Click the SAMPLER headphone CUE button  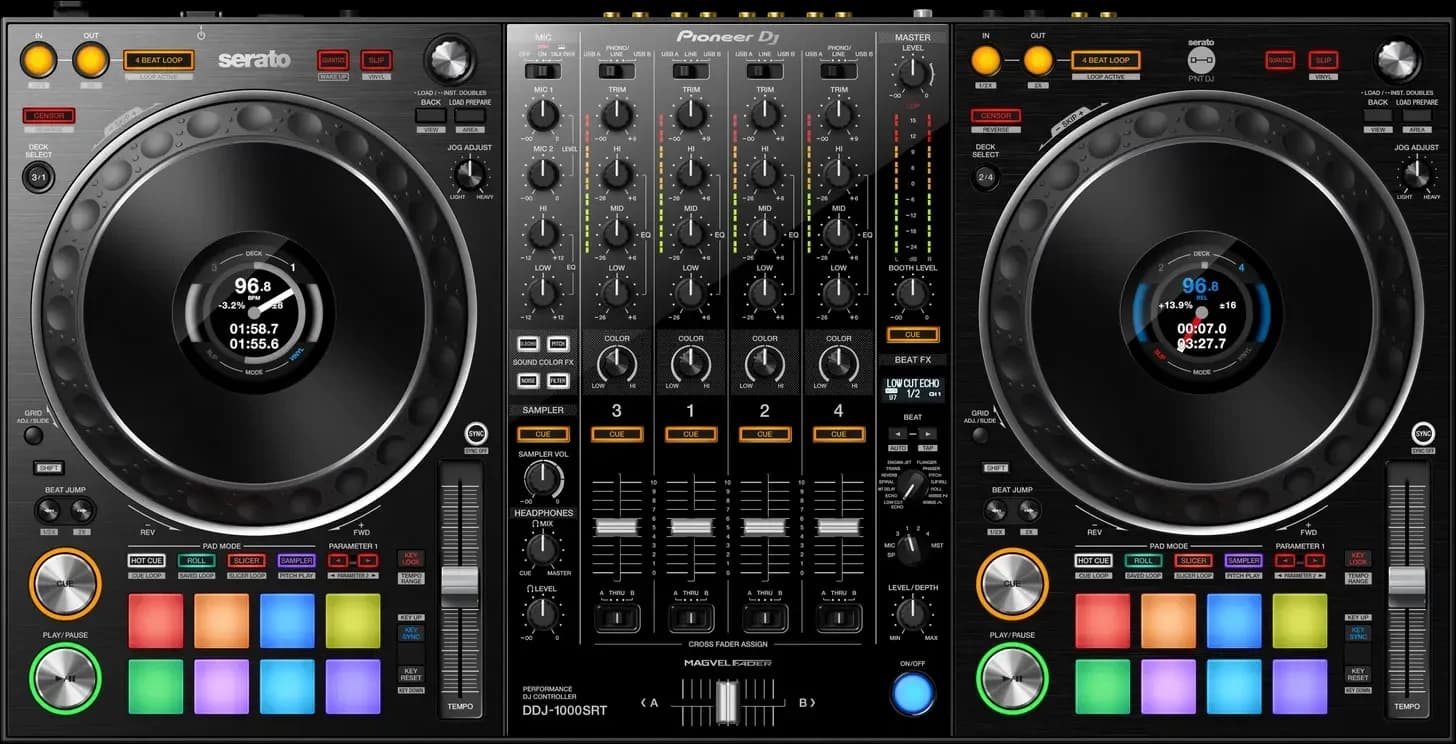(x=543, y=435)
